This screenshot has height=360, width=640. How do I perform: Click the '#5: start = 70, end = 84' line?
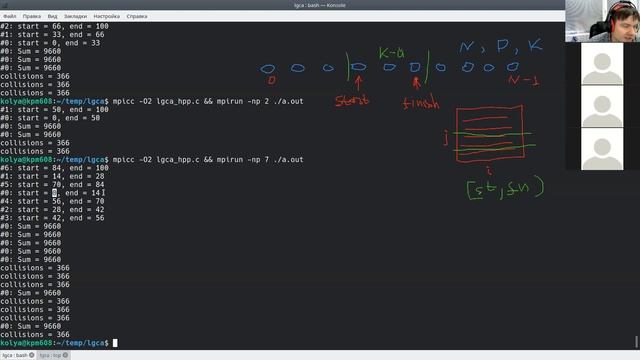point(52,184)
